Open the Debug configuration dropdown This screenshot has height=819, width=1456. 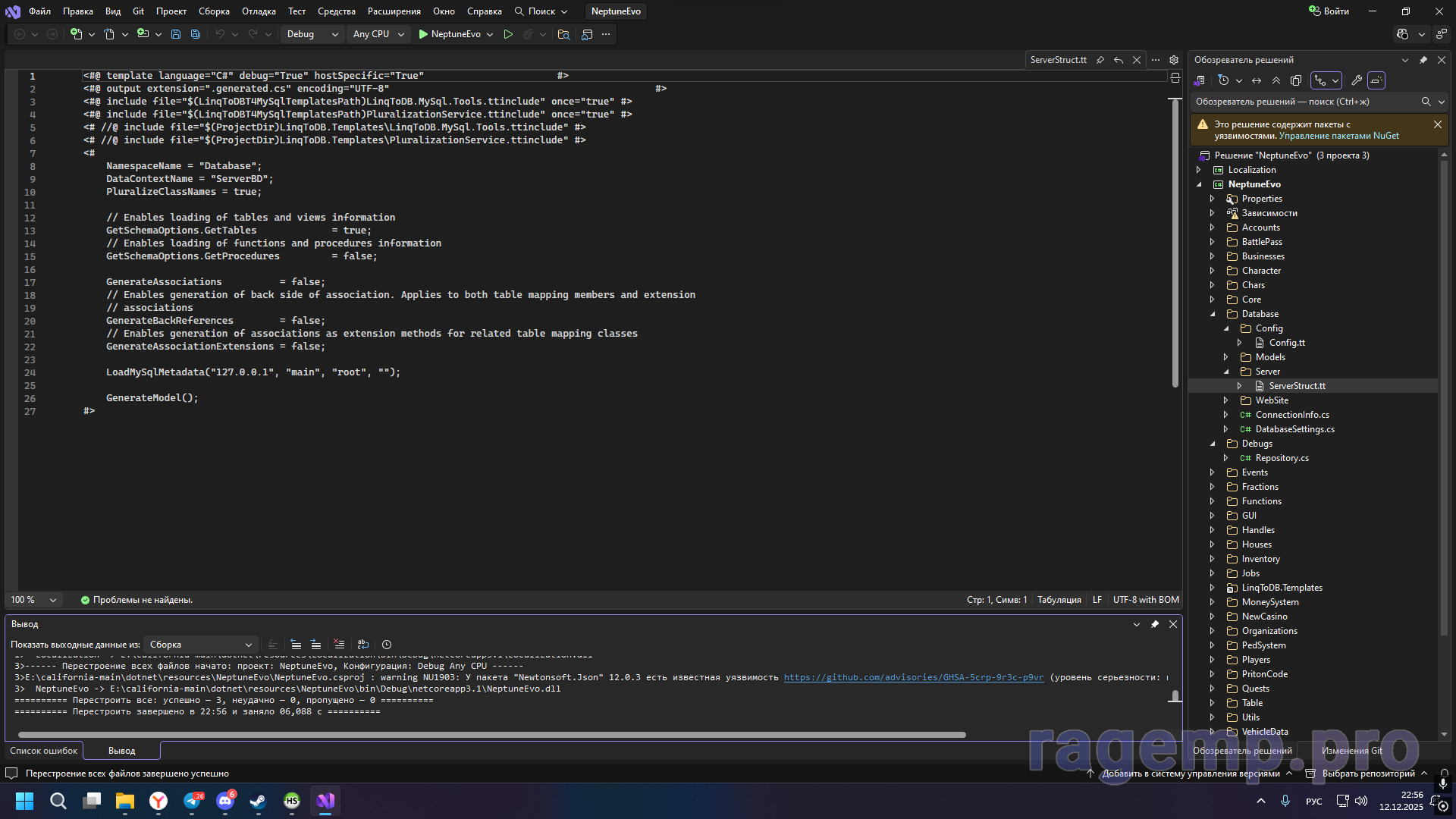coord(312,34)
